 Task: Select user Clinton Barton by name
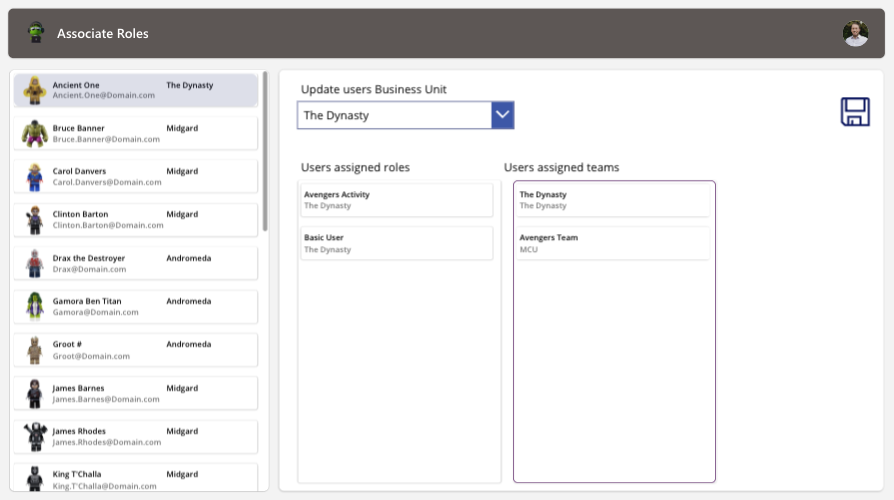pos(80,214)
